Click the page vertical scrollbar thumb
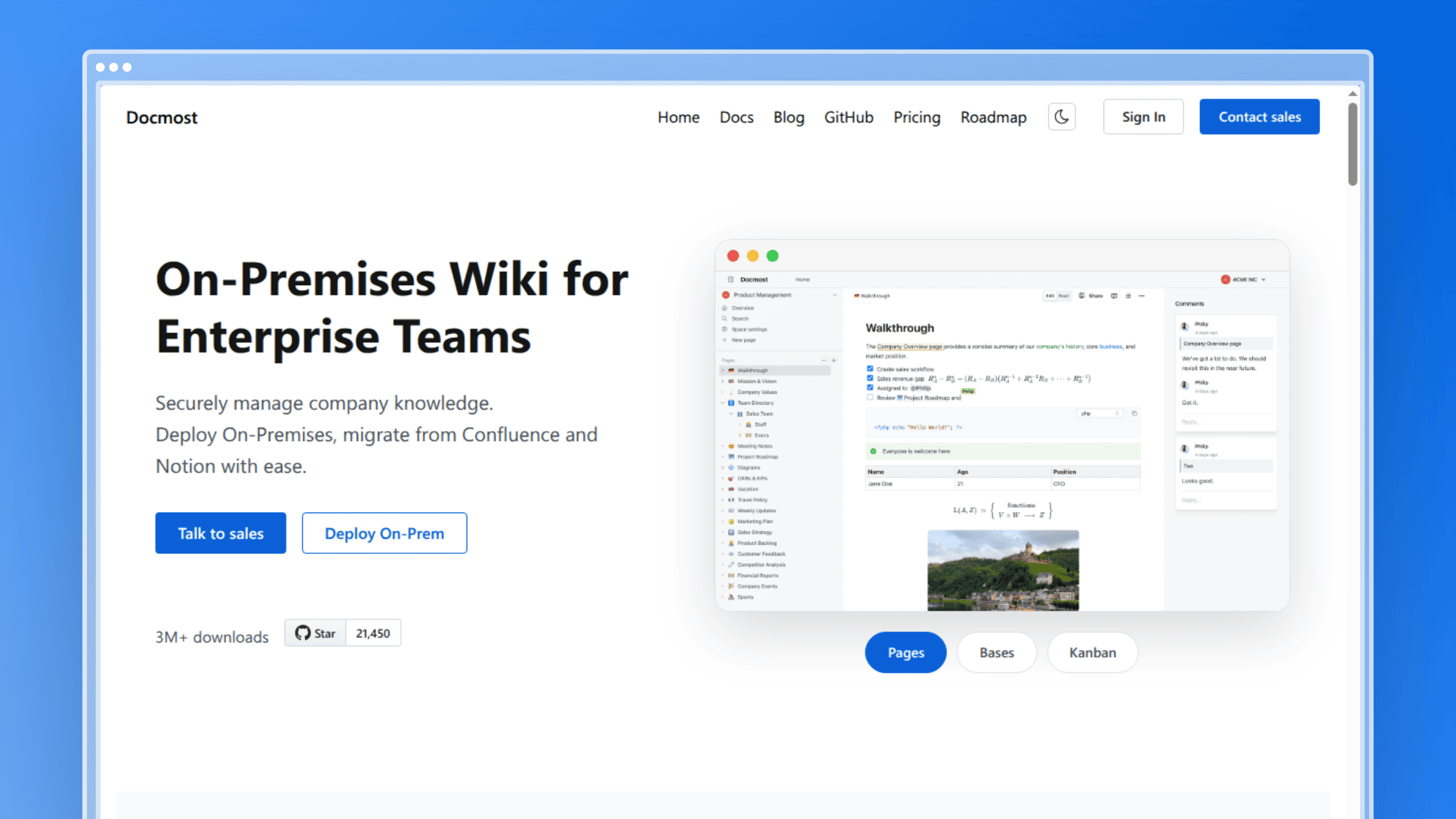Image resolution: width=1456 pixels, height=819 pixels. (1352, 144)
